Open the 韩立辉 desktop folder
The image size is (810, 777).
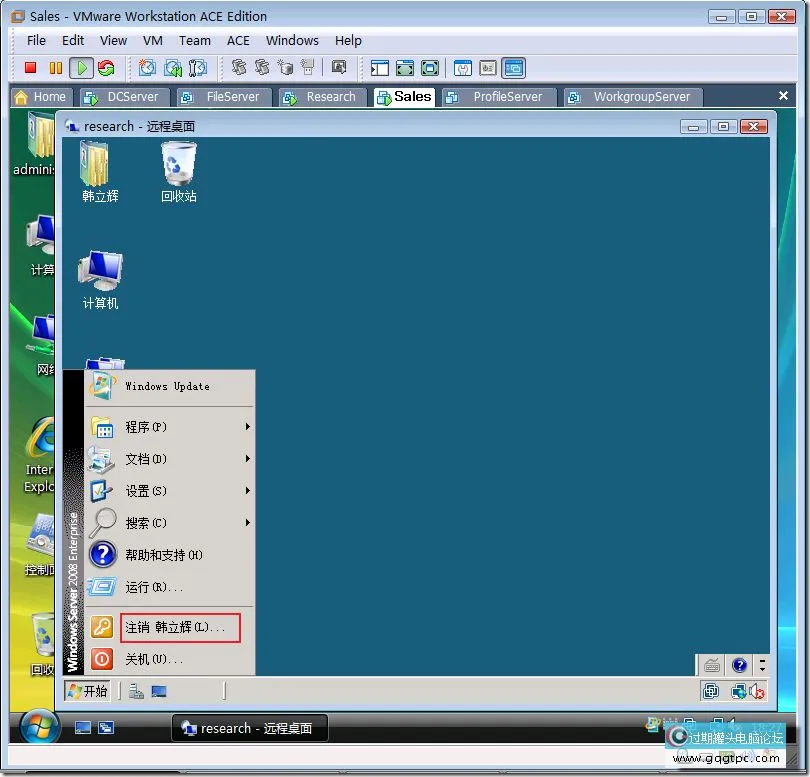(99, 165)
